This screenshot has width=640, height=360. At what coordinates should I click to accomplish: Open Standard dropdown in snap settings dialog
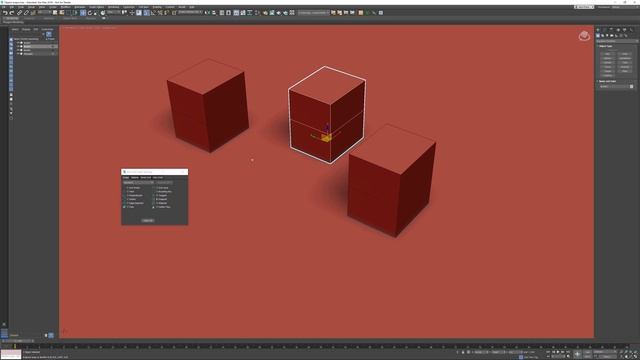click(138, 182)
